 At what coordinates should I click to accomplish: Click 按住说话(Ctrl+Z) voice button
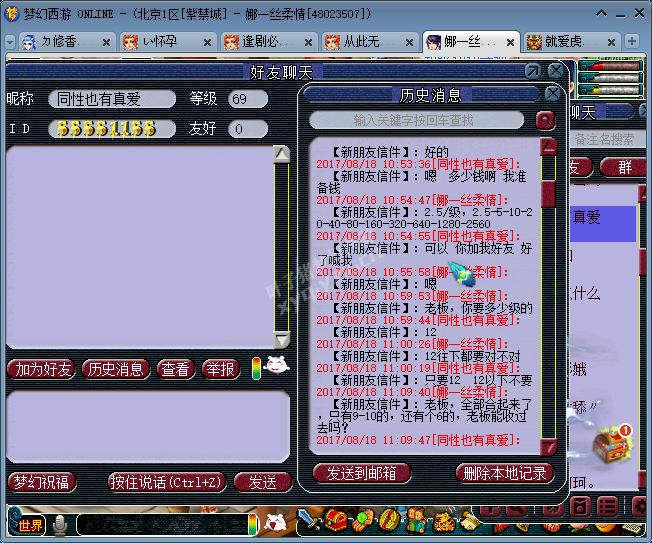167,482
